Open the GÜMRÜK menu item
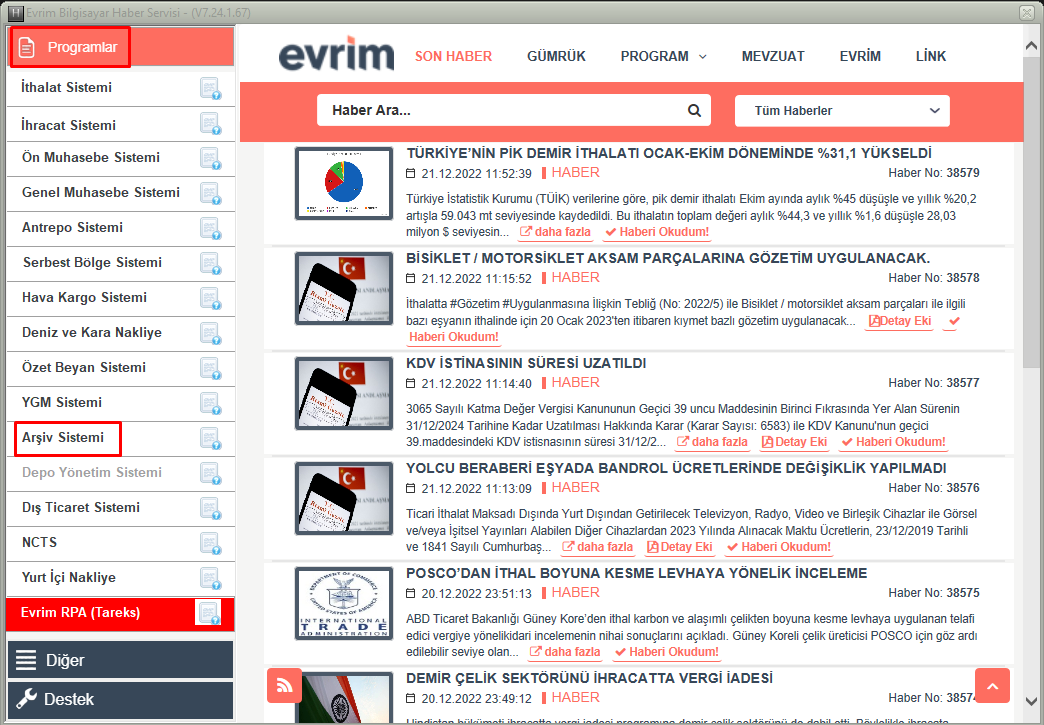Viewport: 1044px width, 725px height. [x=557, y=57]
